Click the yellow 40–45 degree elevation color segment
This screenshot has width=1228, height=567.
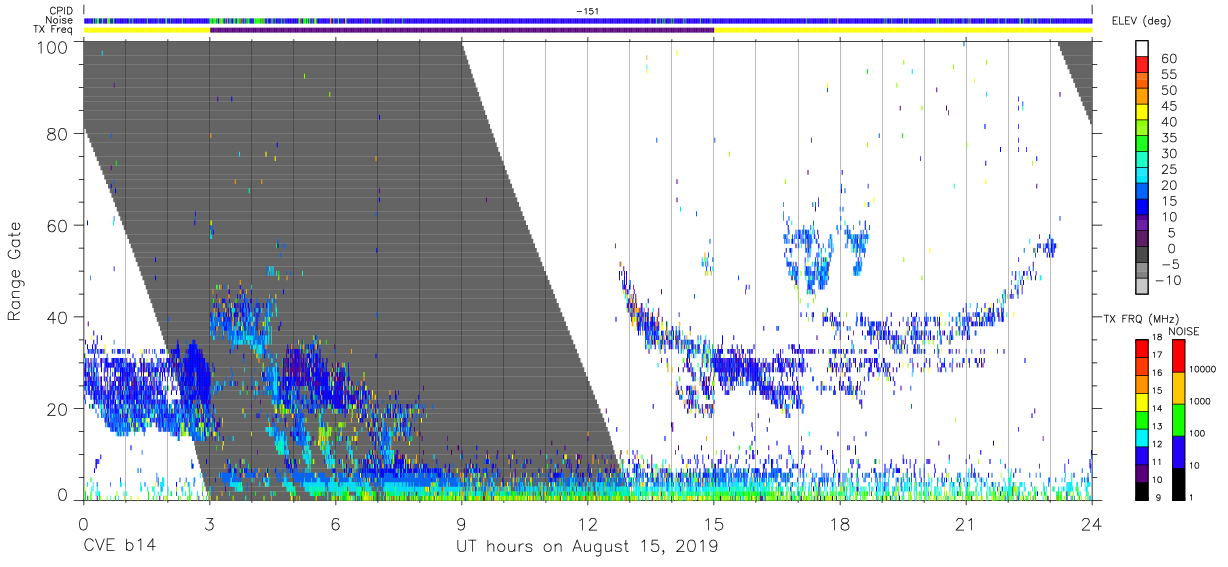(x=1144, y=114)
